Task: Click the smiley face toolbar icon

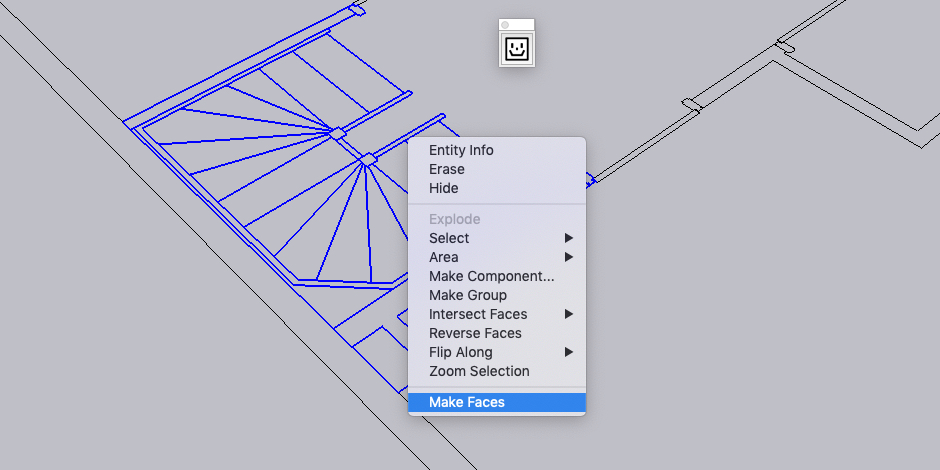Action: (516, 49)
